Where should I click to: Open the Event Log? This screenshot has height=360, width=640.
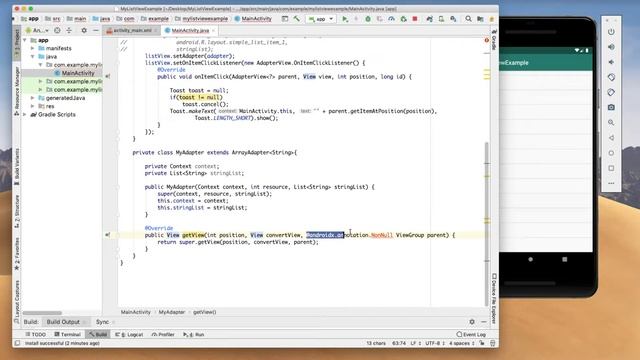coord(471,334)
